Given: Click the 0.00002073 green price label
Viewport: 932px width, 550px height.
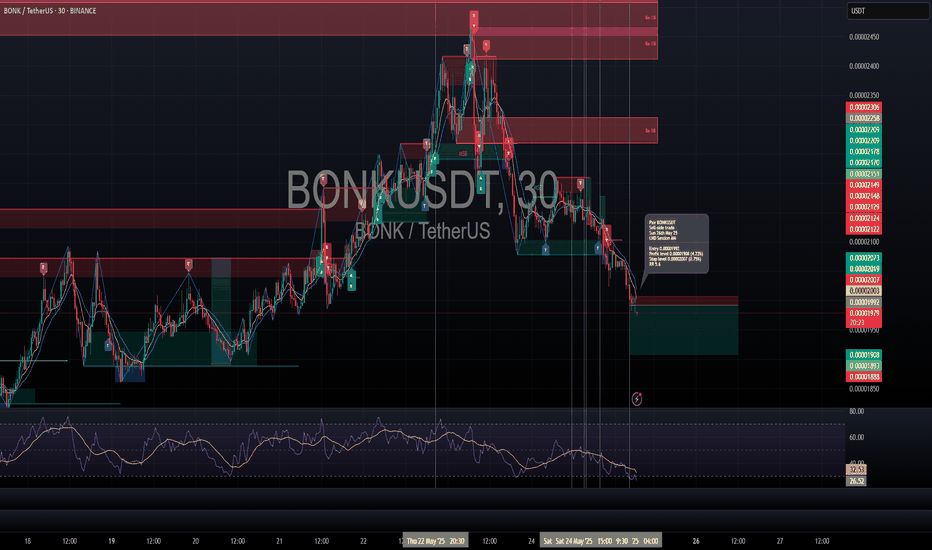Looking at the screenshot, I should 864,258.
